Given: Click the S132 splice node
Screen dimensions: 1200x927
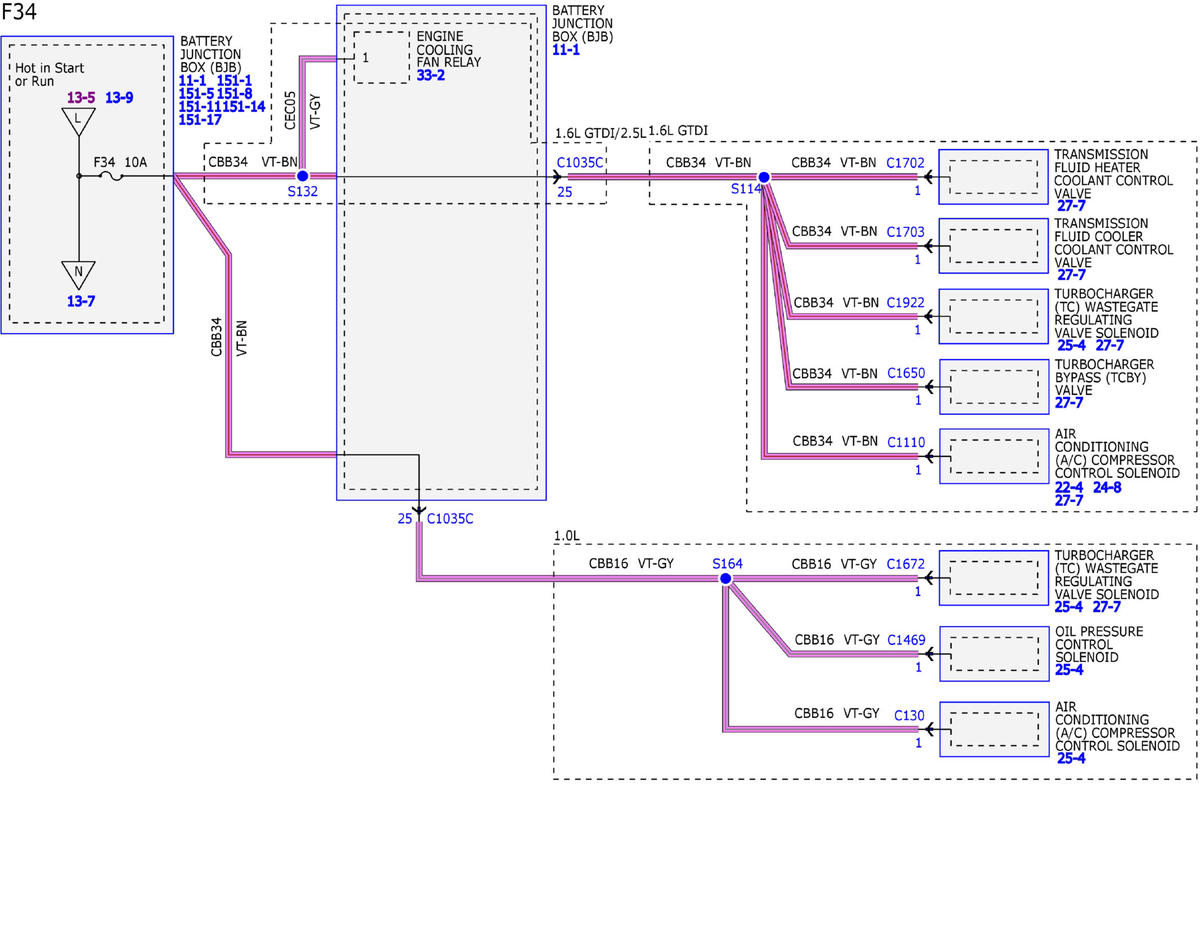Looking at the screenshot, I should pyautogui.click(x=302, y=176).
